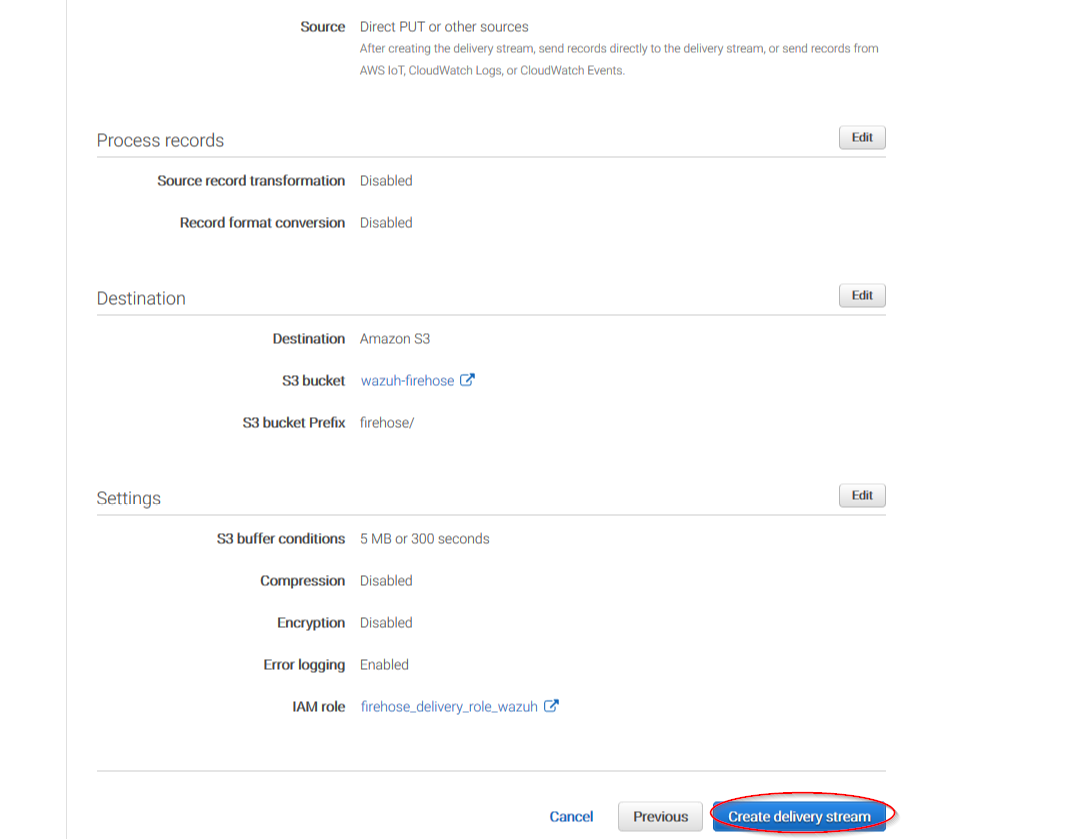Click the Encryption Disabled value

(x=386, y=623)
